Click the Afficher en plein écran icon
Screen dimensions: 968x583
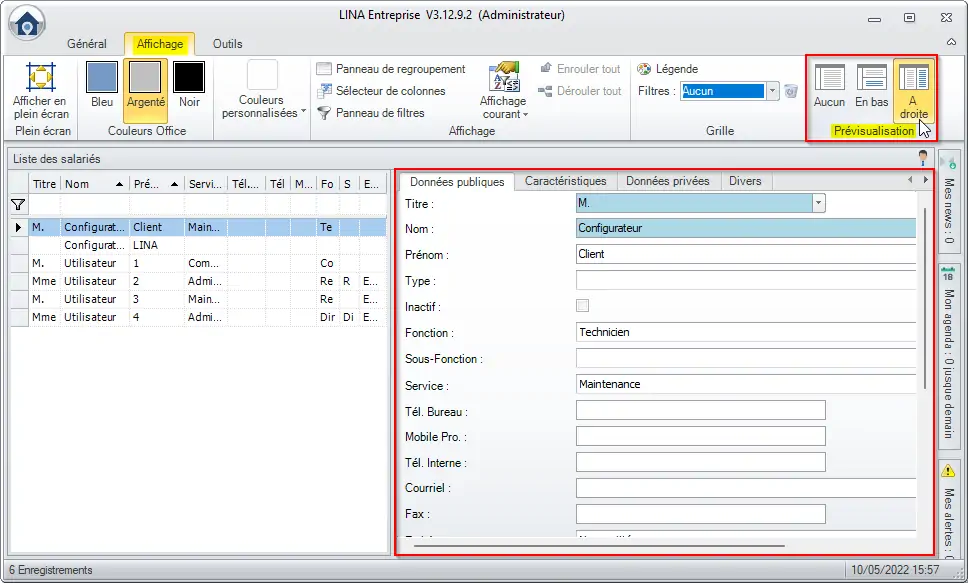point(41,77)
